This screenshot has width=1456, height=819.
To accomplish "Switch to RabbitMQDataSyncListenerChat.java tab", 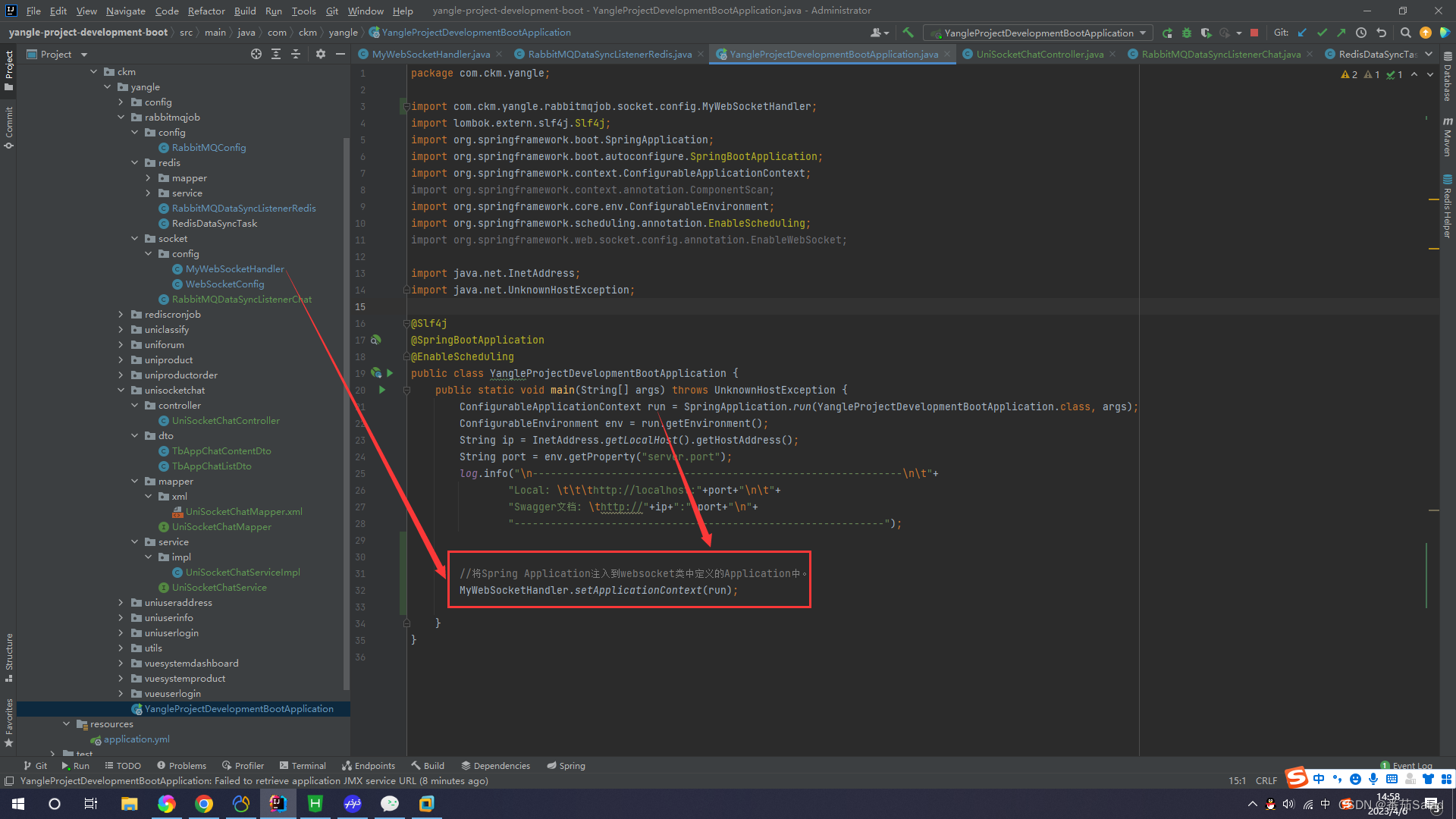I will coord(1221,54).
